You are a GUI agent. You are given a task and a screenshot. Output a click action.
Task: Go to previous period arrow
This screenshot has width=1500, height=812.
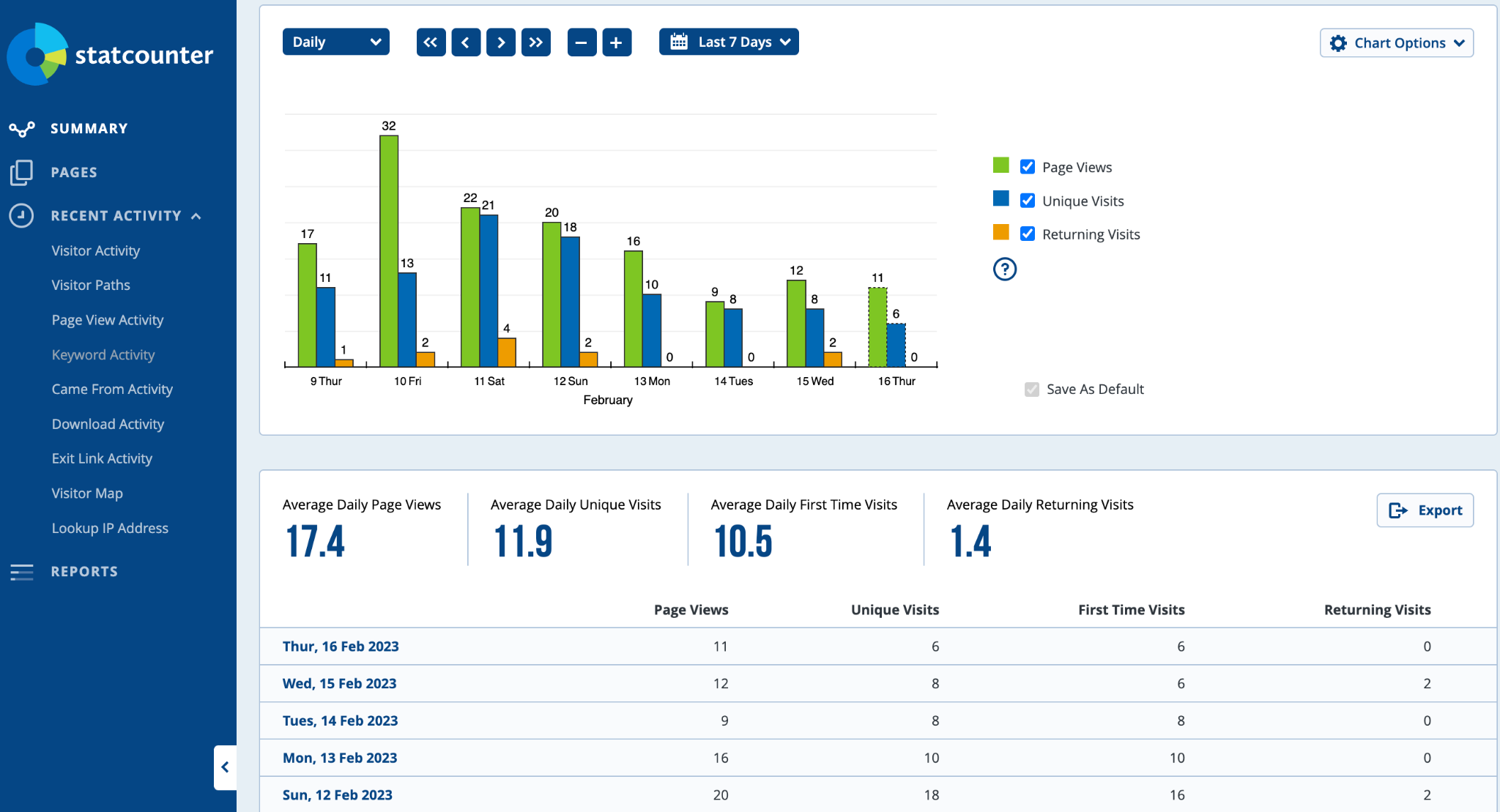tap(466, 42)
